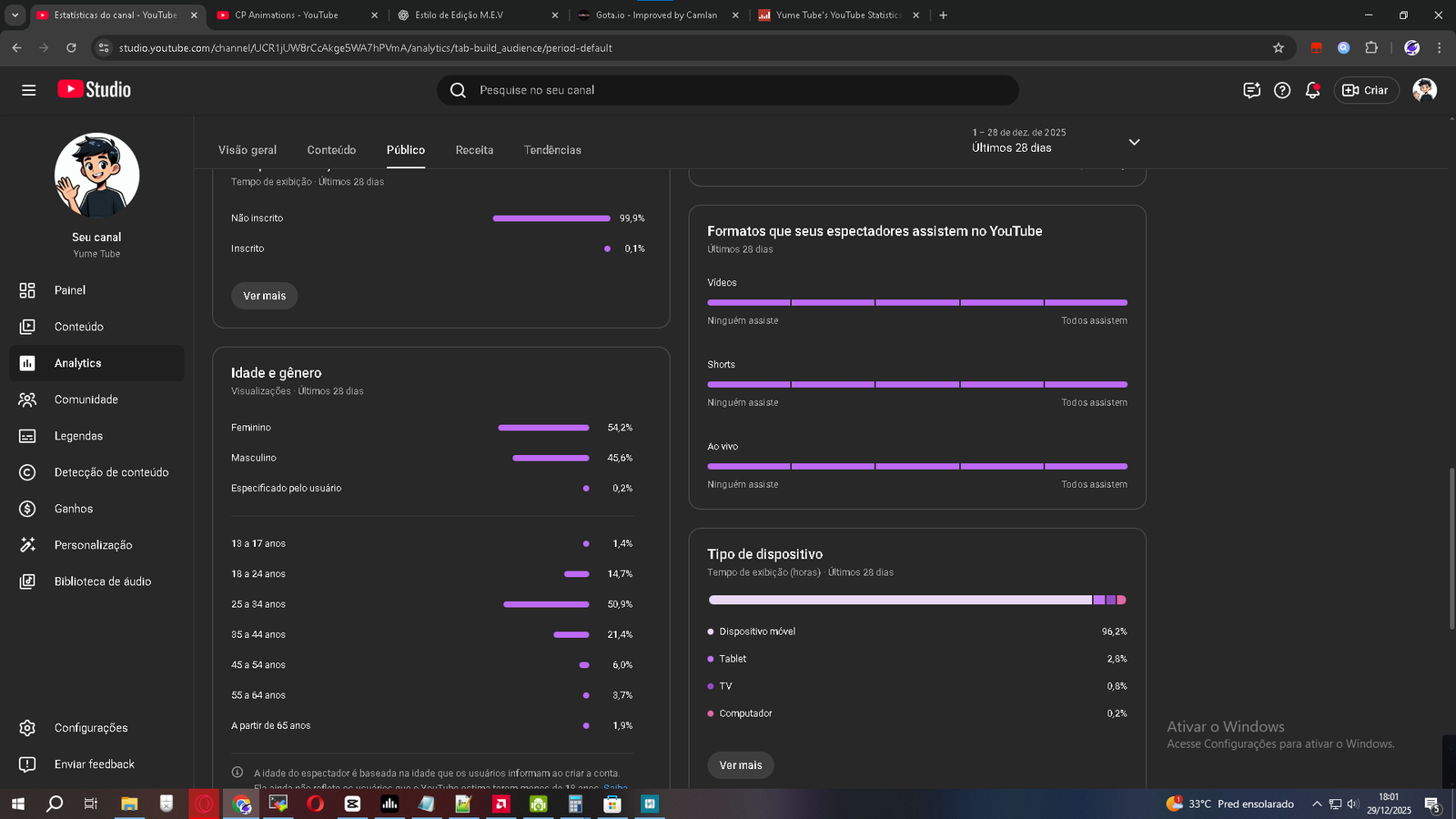Viewport: 1456px width, 819px height.
Task: Open the notifications bell icon
Action: pos(1312,90)
